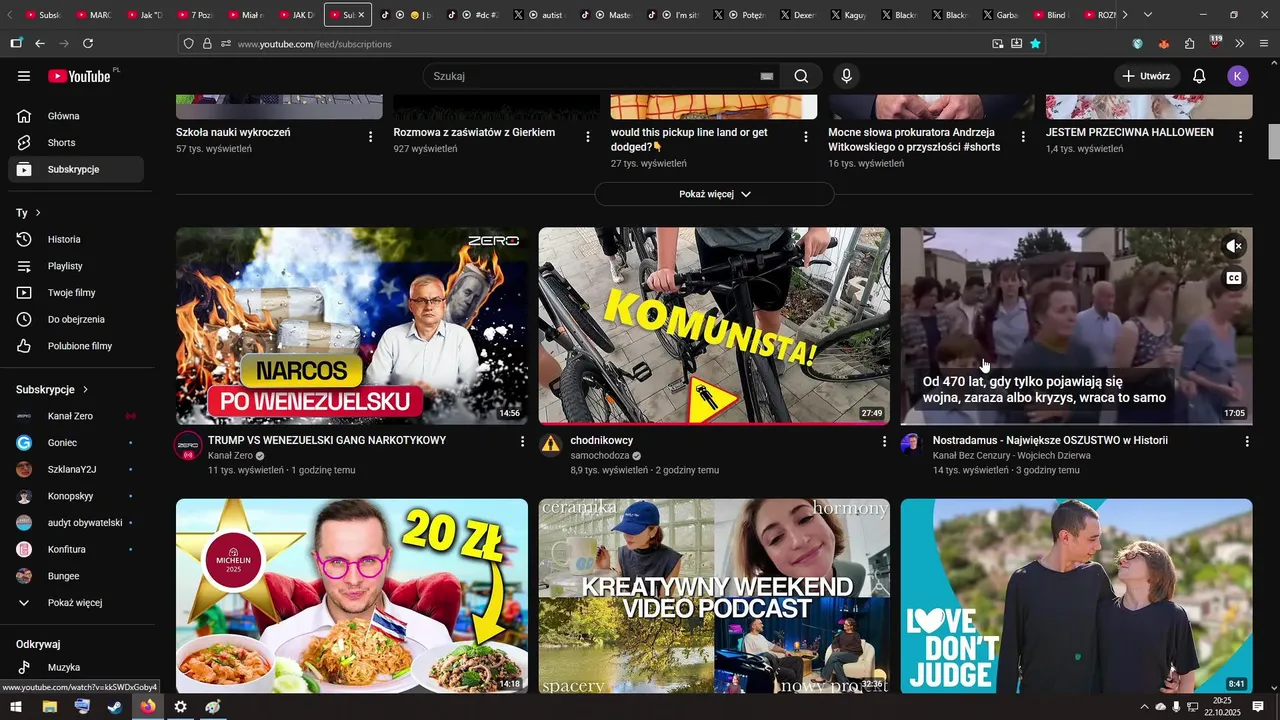1280x720 pixels.
Task: Open the account avatar K menu
Action: point(1238,76)
